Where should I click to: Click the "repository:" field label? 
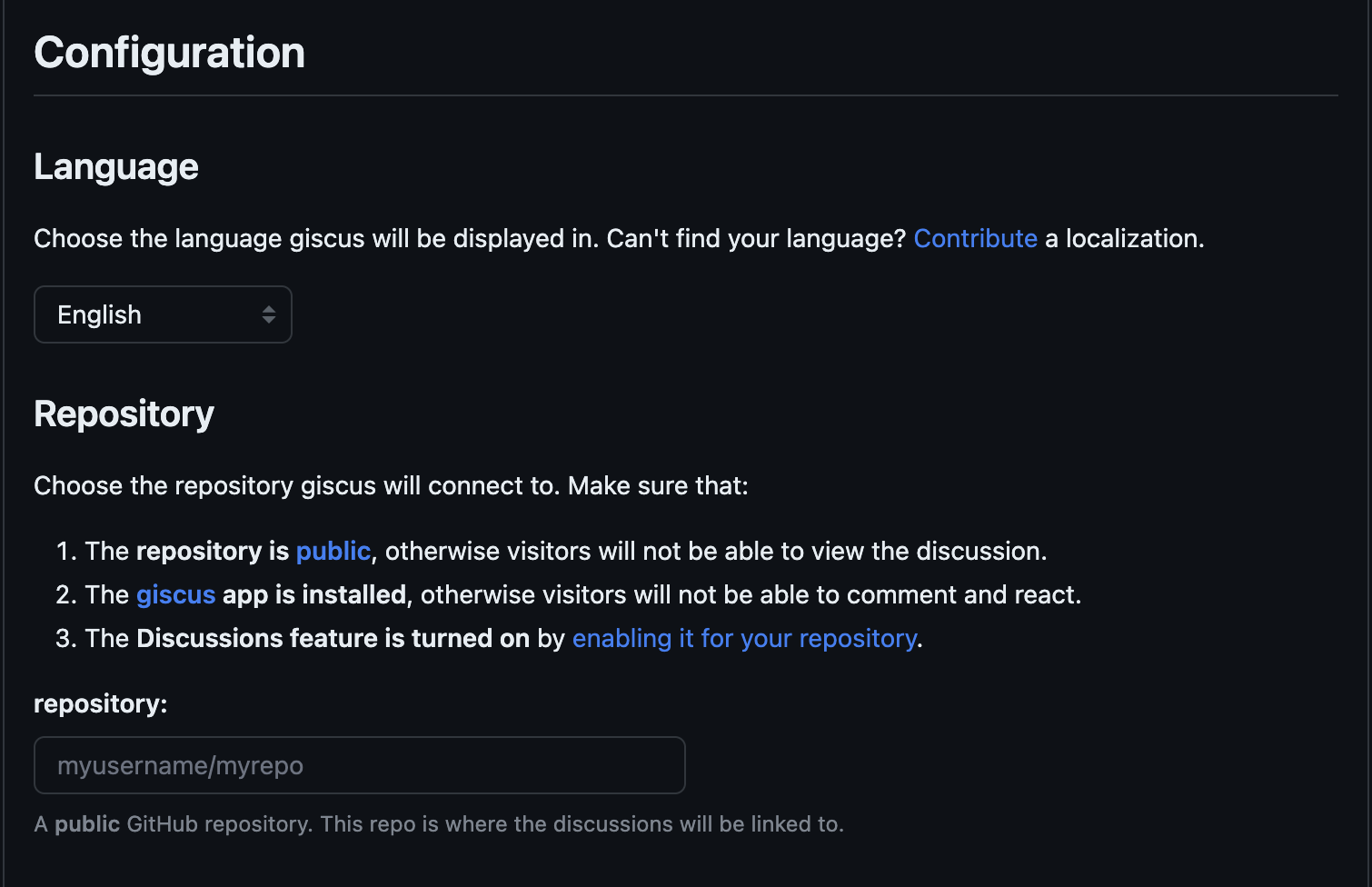point(101,703)
